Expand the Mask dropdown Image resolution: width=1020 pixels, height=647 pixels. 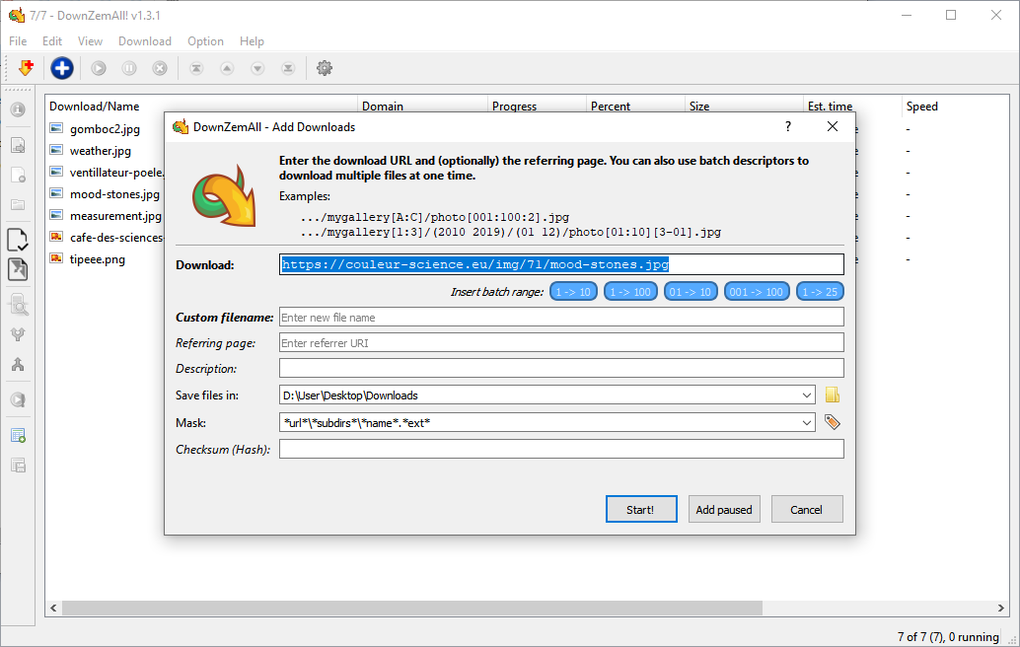(x=807, y=423)
